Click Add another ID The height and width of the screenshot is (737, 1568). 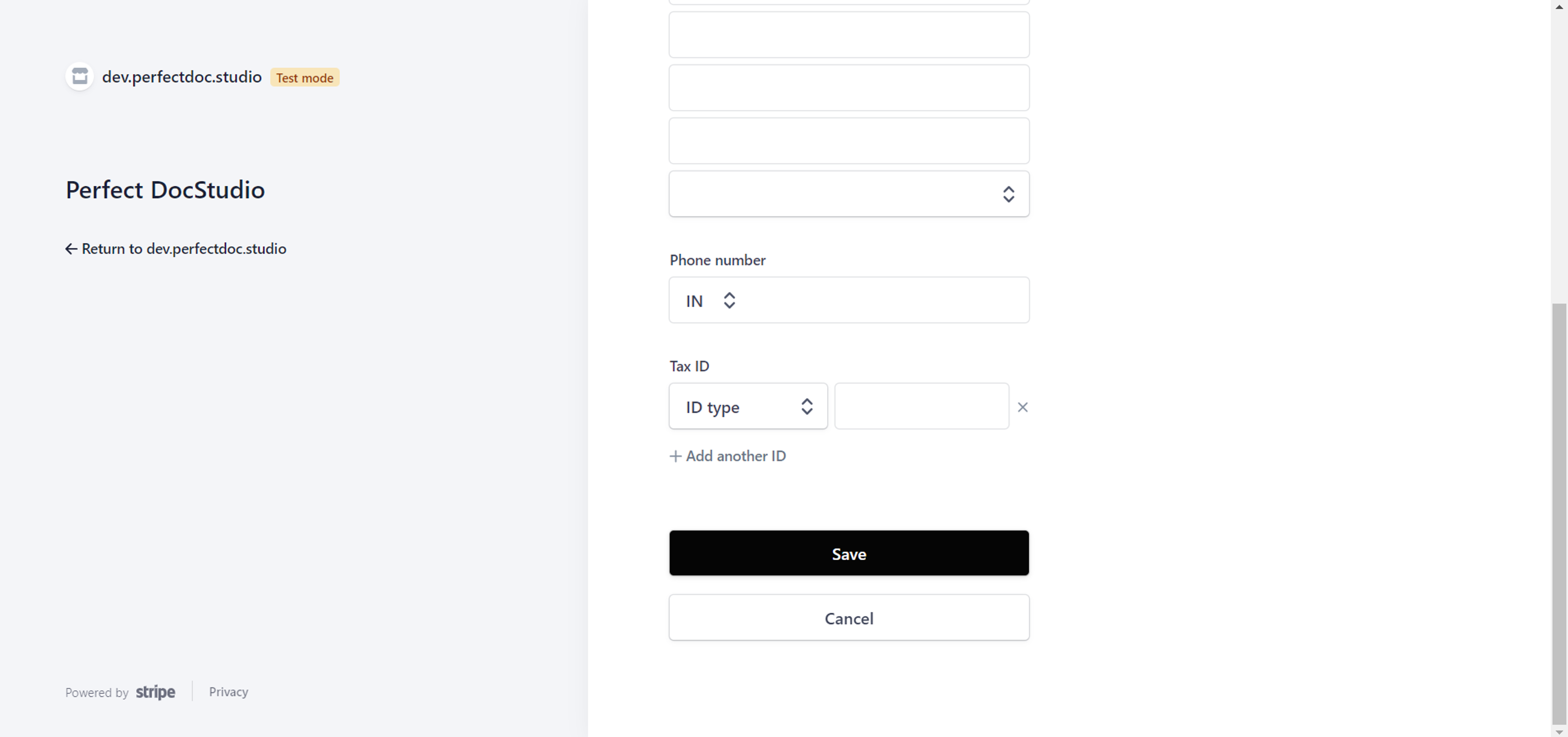click(x=735, y=456)
